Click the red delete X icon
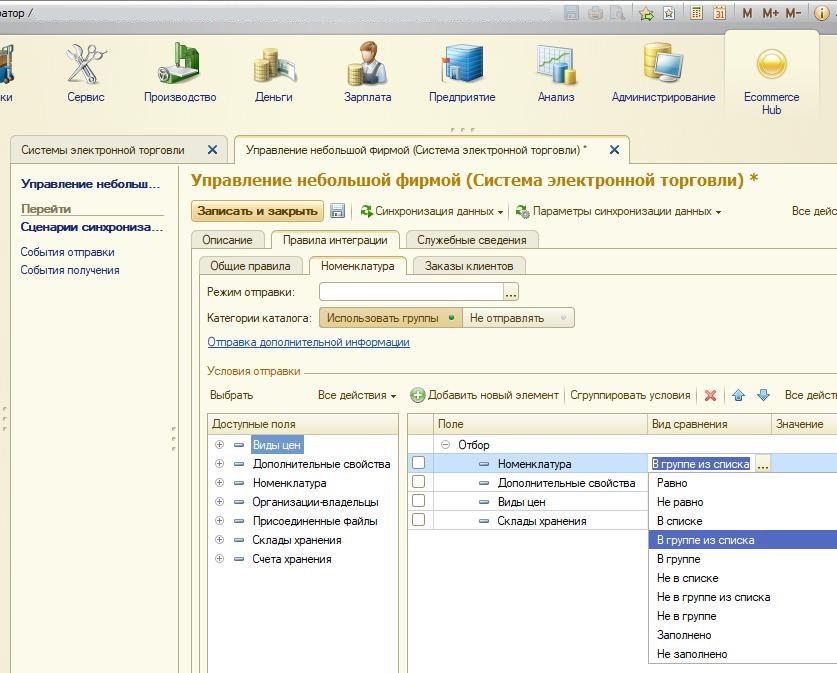Screen dimensions: 837x673 click(x=710, y=395)
